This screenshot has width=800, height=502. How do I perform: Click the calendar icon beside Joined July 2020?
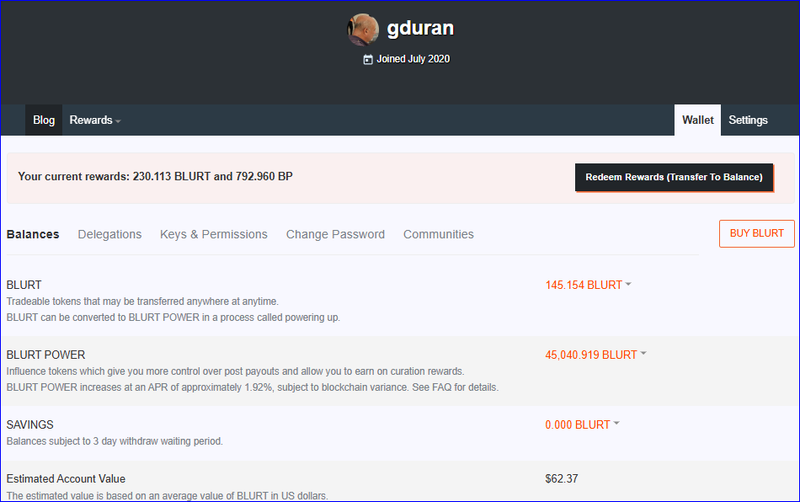(x=368, y=59)
